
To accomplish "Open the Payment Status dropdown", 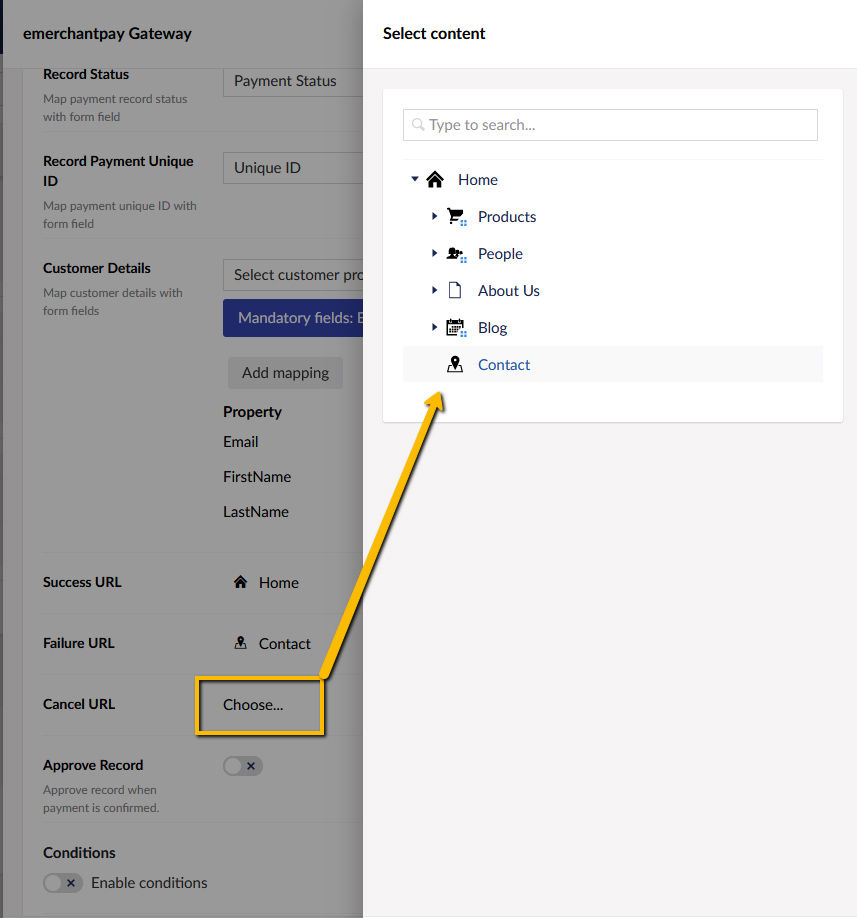I will point(293,81).
